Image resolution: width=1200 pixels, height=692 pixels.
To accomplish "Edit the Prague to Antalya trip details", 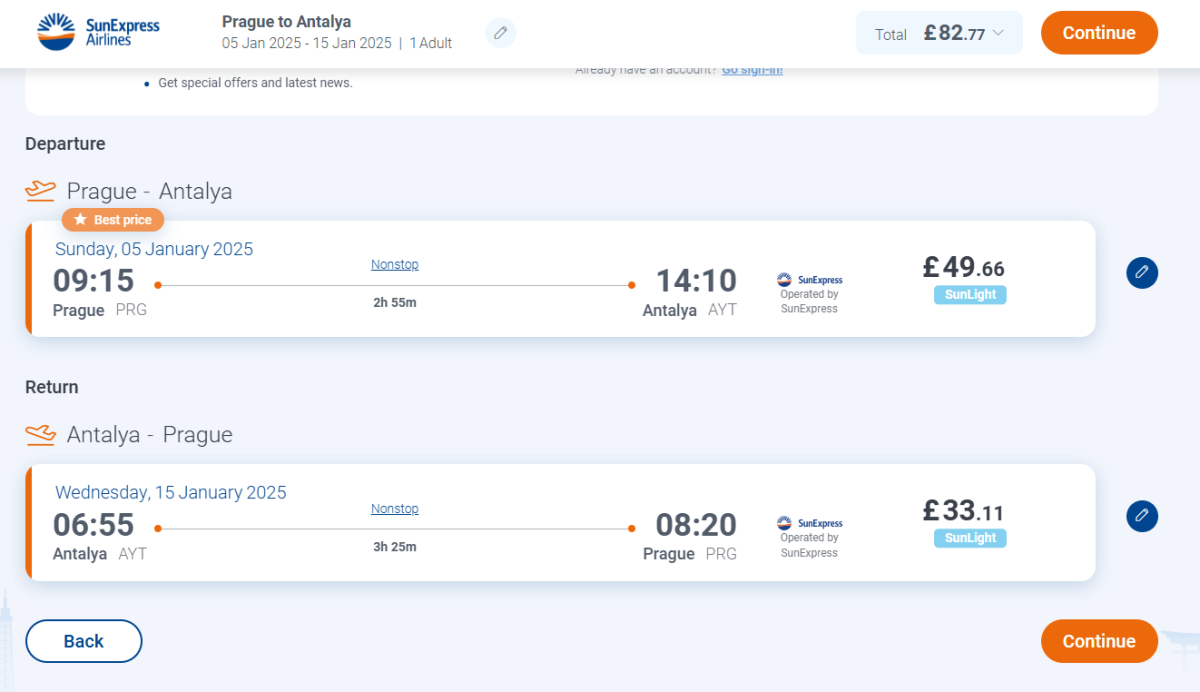I will (x=501, y=33).
